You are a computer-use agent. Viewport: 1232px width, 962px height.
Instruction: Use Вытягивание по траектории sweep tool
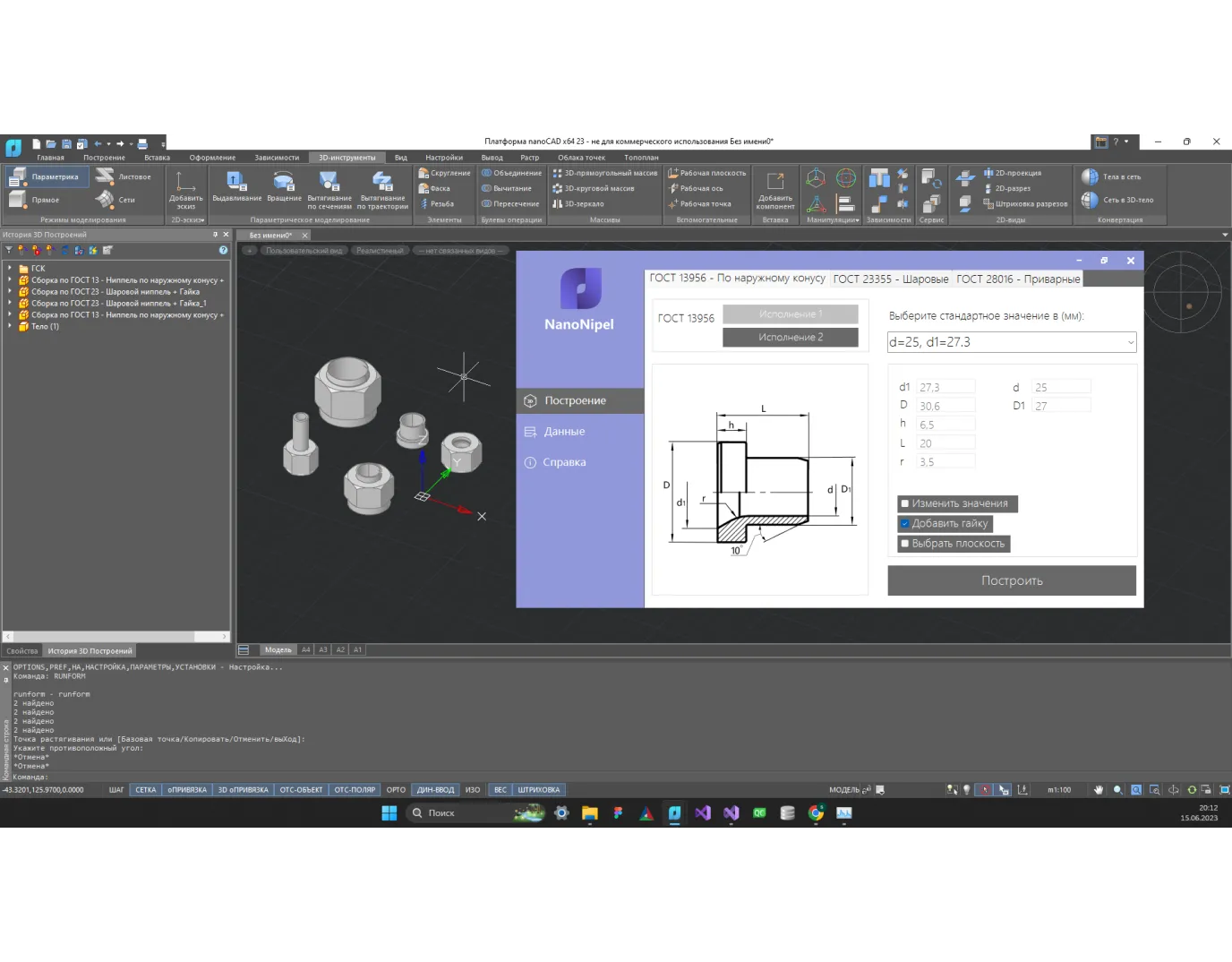382,190
